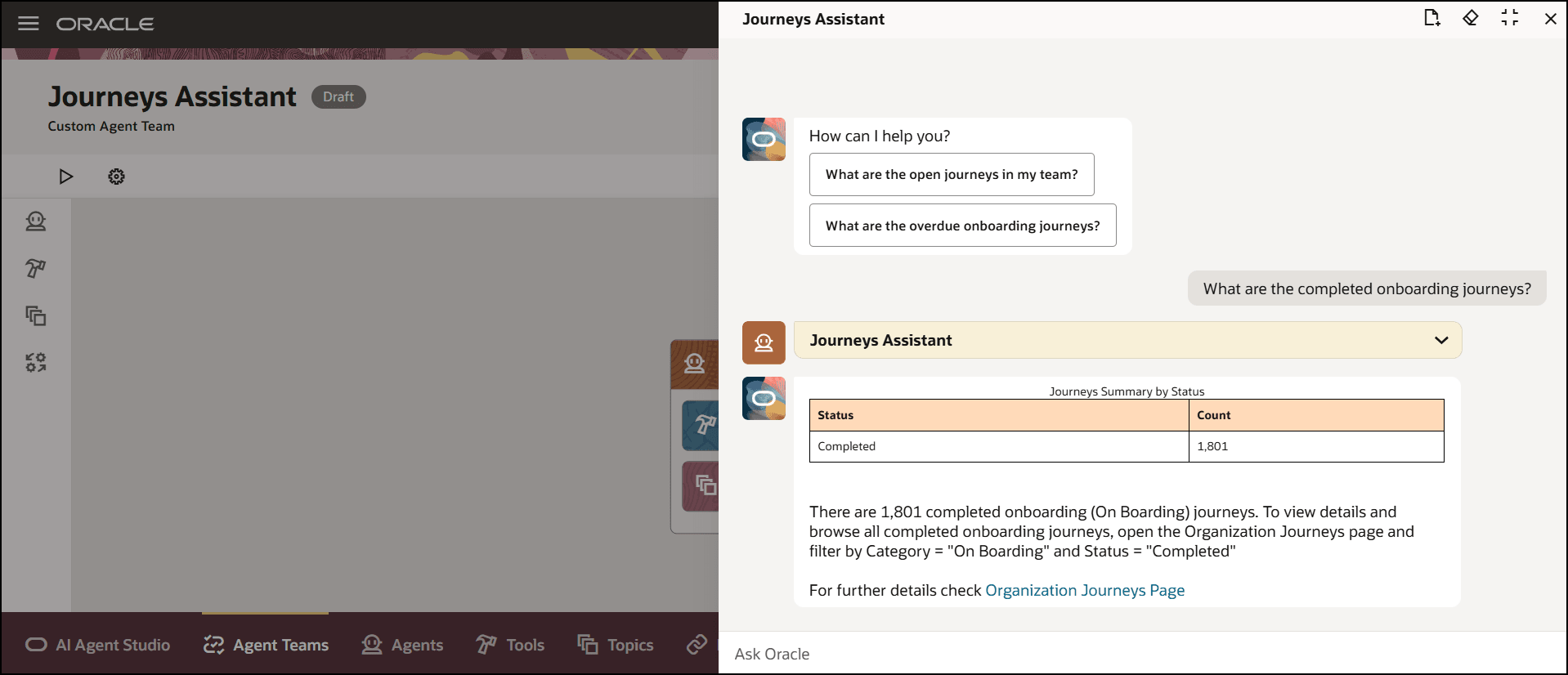Clear the chat with eraser icon
The height and width of the screenshot is (675, 1568).
[1471, 18]
